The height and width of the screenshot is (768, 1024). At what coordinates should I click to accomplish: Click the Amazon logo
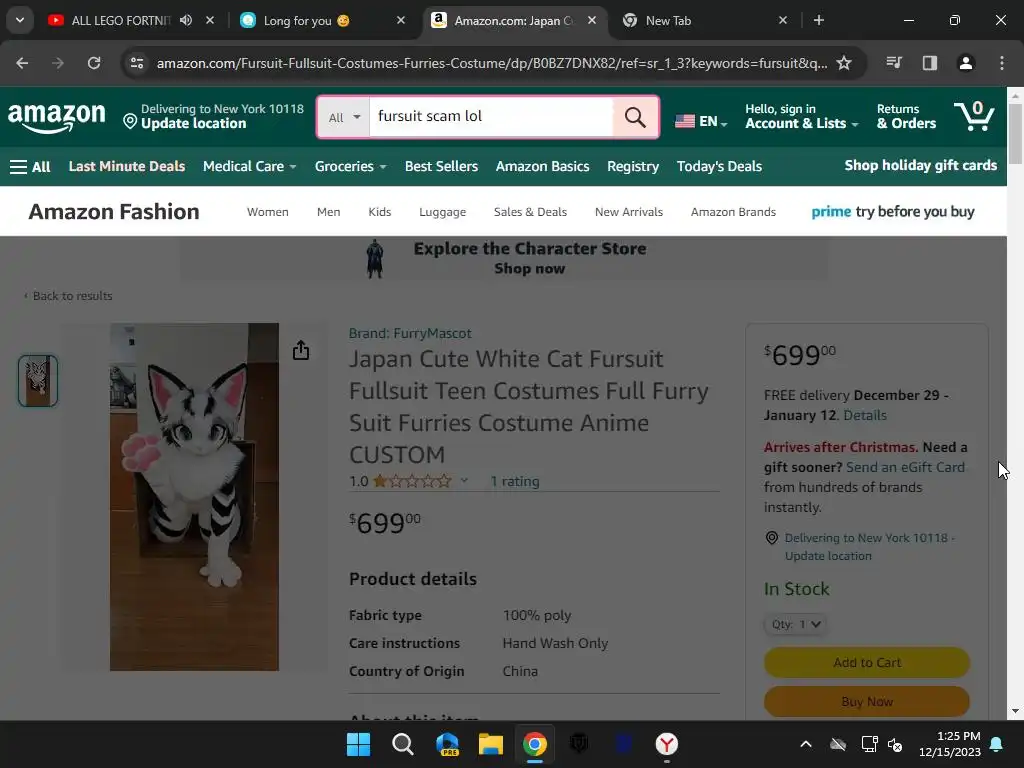[x=57, y=117]
